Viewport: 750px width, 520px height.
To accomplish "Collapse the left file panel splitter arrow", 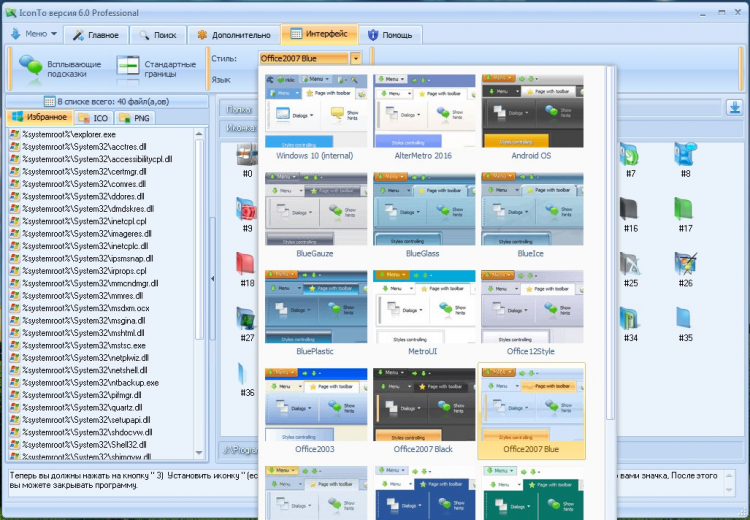I will tap(212, 278).
